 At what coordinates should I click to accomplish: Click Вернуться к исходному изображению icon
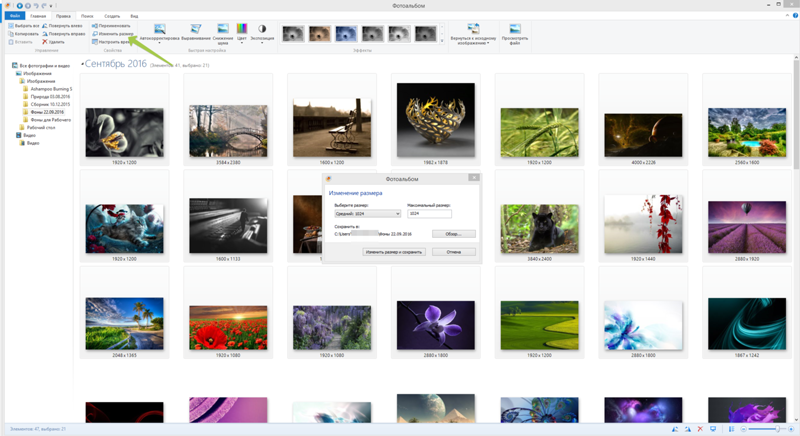click(x=473, y=29)
